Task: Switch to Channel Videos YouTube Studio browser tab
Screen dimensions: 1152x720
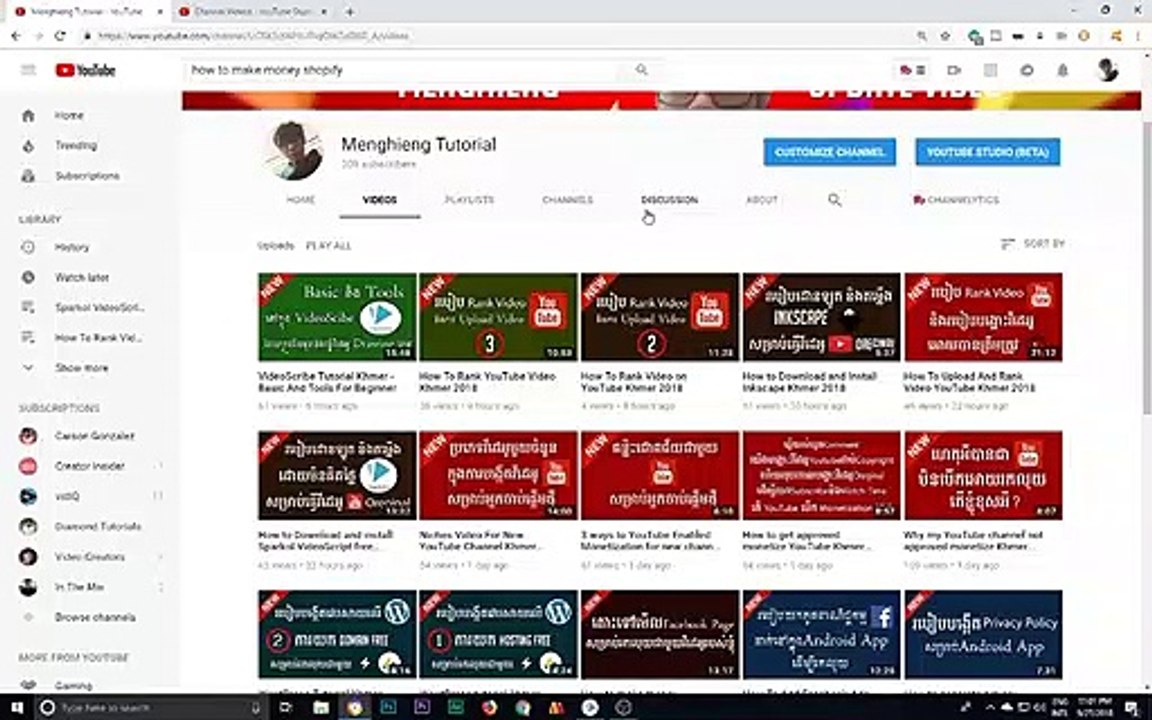Action: tap(253, 12)
